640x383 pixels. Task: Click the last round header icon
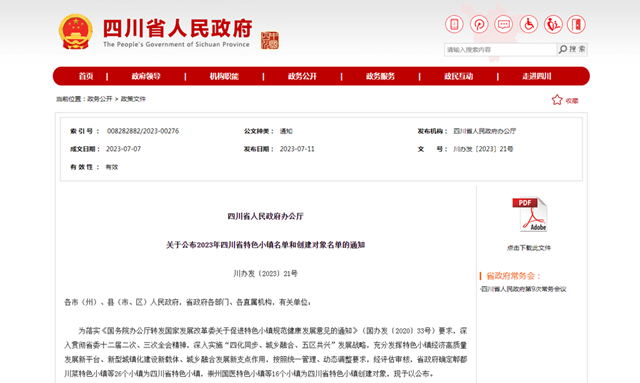[x=576, y=24]
